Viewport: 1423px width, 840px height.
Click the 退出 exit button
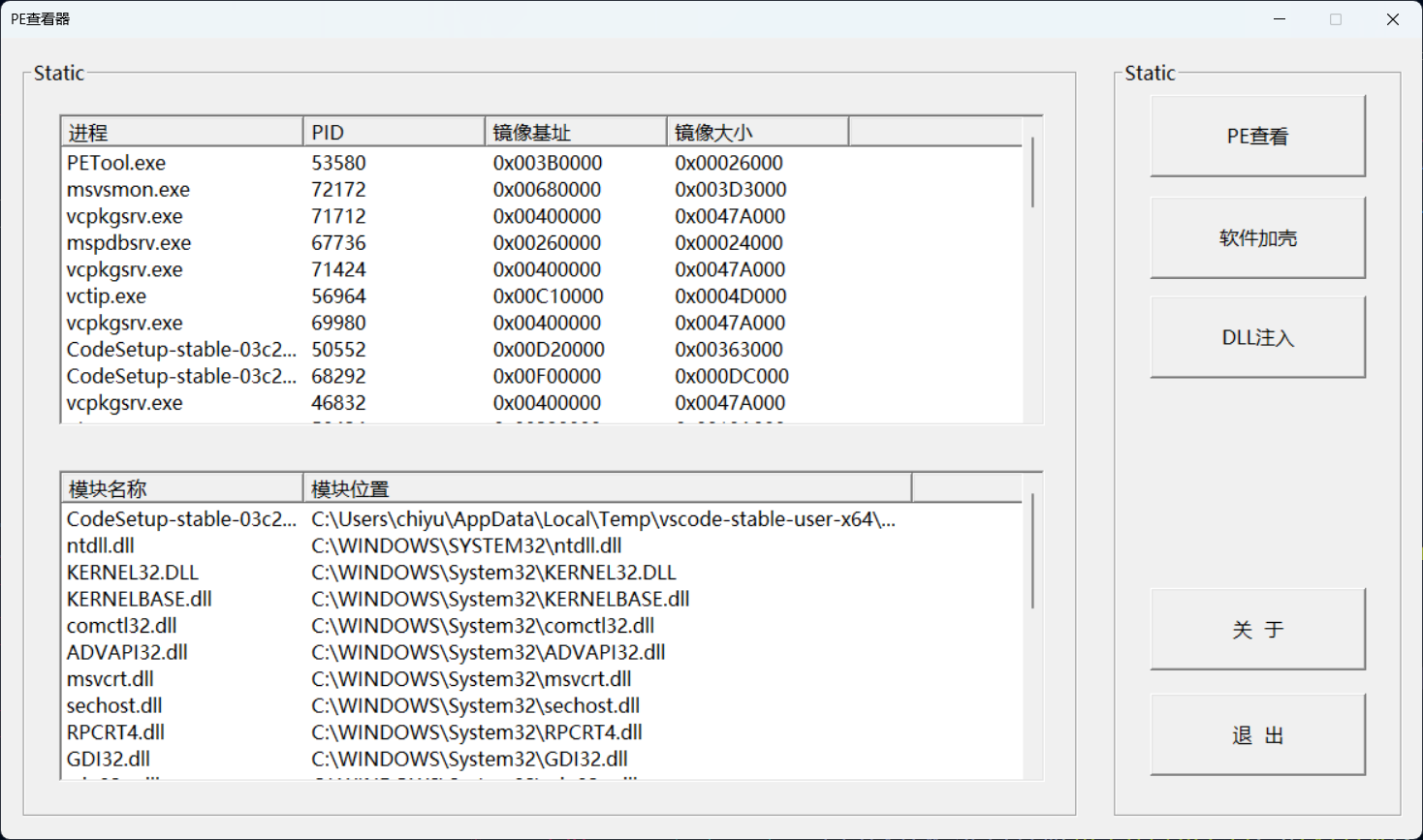1257,735
